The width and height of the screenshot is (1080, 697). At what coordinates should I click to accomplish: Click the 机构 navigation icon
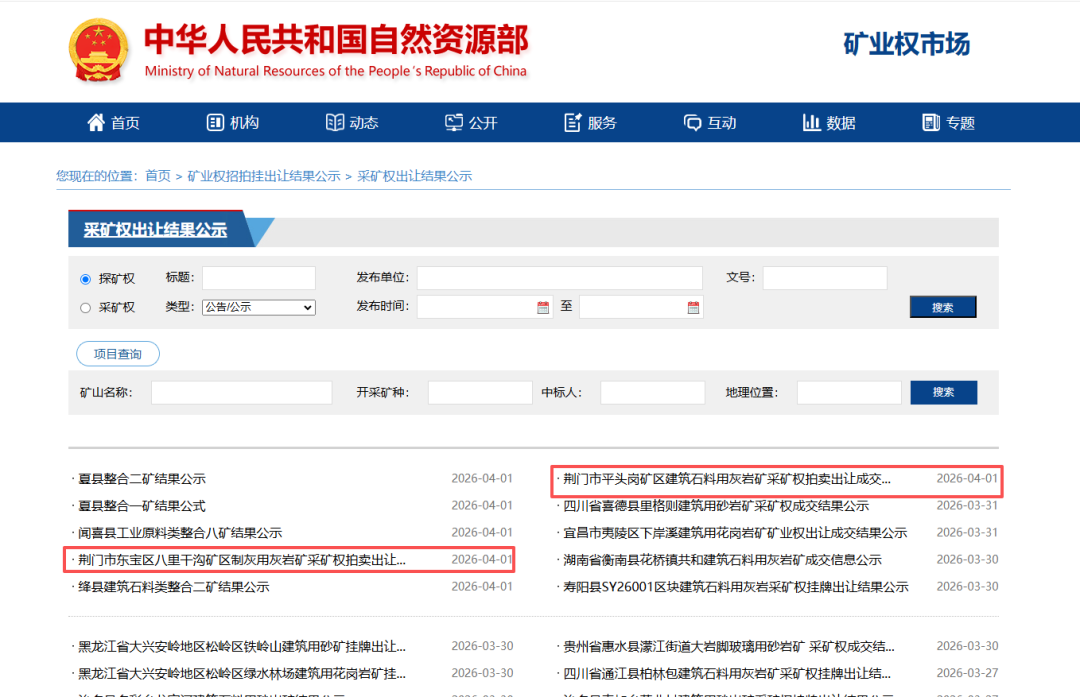point(215,122)
